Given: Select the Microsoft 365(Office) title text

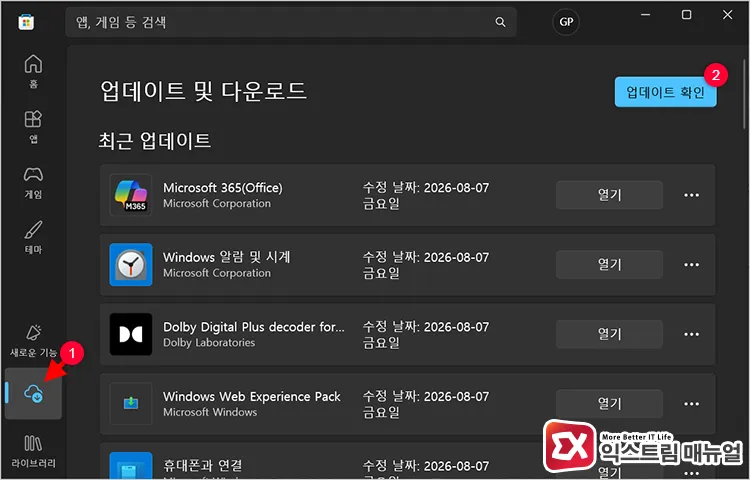Looking at the screenshot, I should point(222,187).
